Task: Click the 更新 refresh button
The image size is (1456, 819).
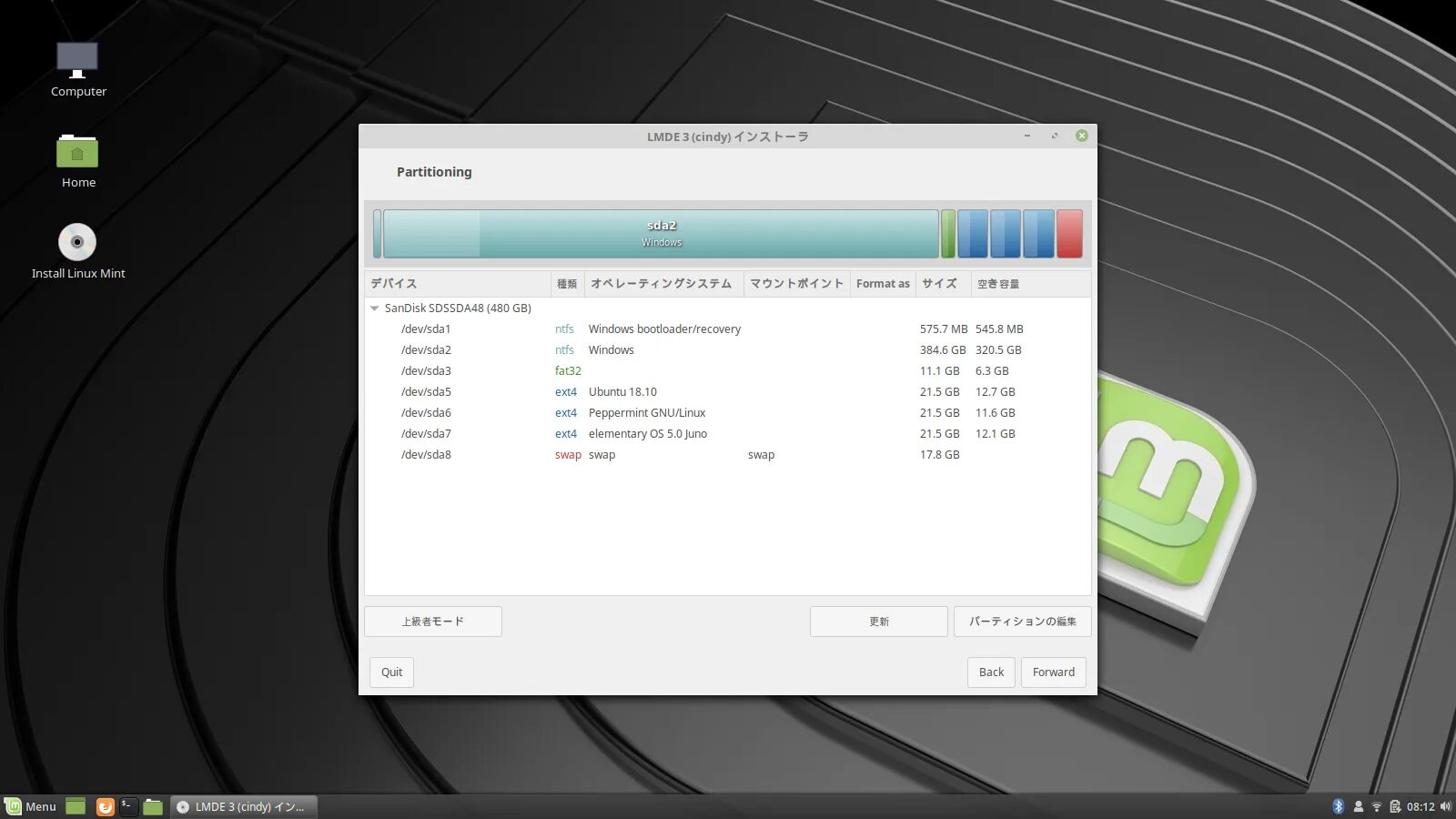Action: (x=879, y=622)
